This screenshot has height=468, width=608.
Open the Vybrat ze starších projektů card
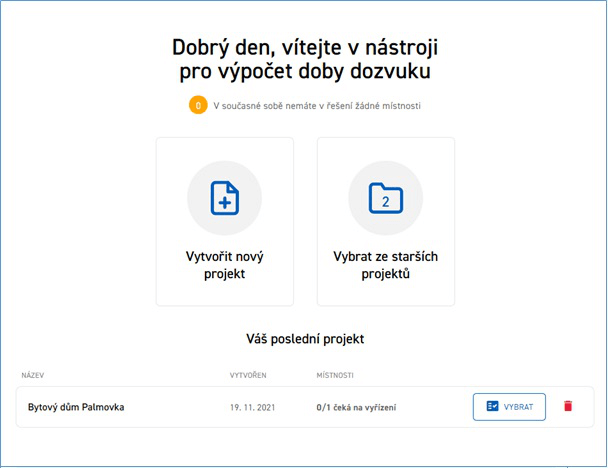(386, 221)
